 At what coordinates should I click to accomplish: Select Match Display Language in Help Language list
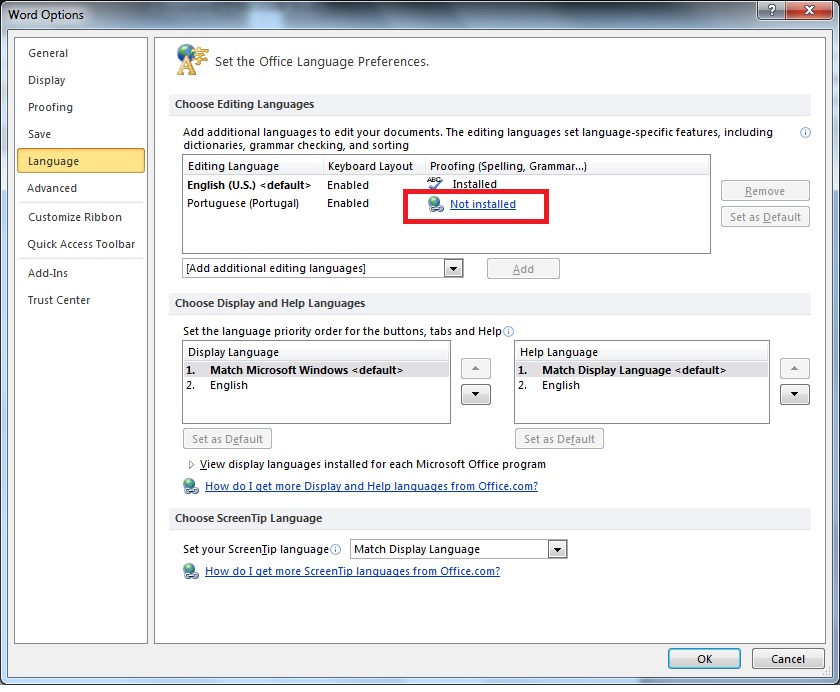[642, 370]
